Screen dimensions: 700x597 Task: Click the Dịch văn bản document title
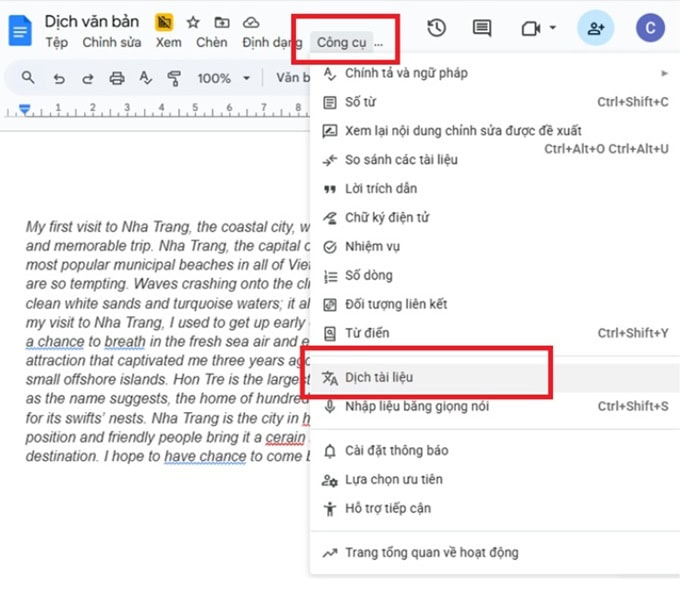click(x=94, y=21)
